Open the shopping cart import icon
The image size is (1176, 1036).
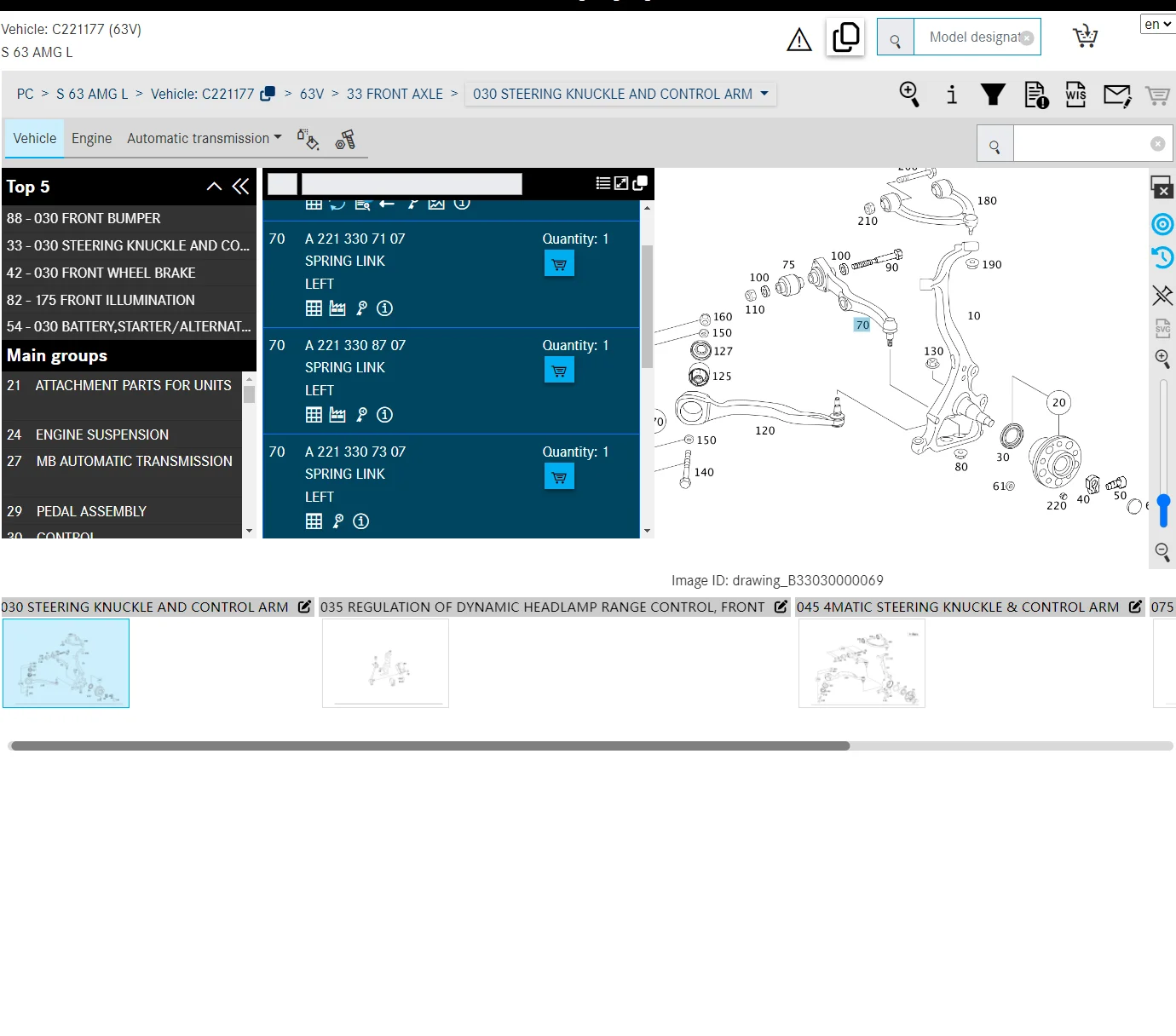point(1085,37)
